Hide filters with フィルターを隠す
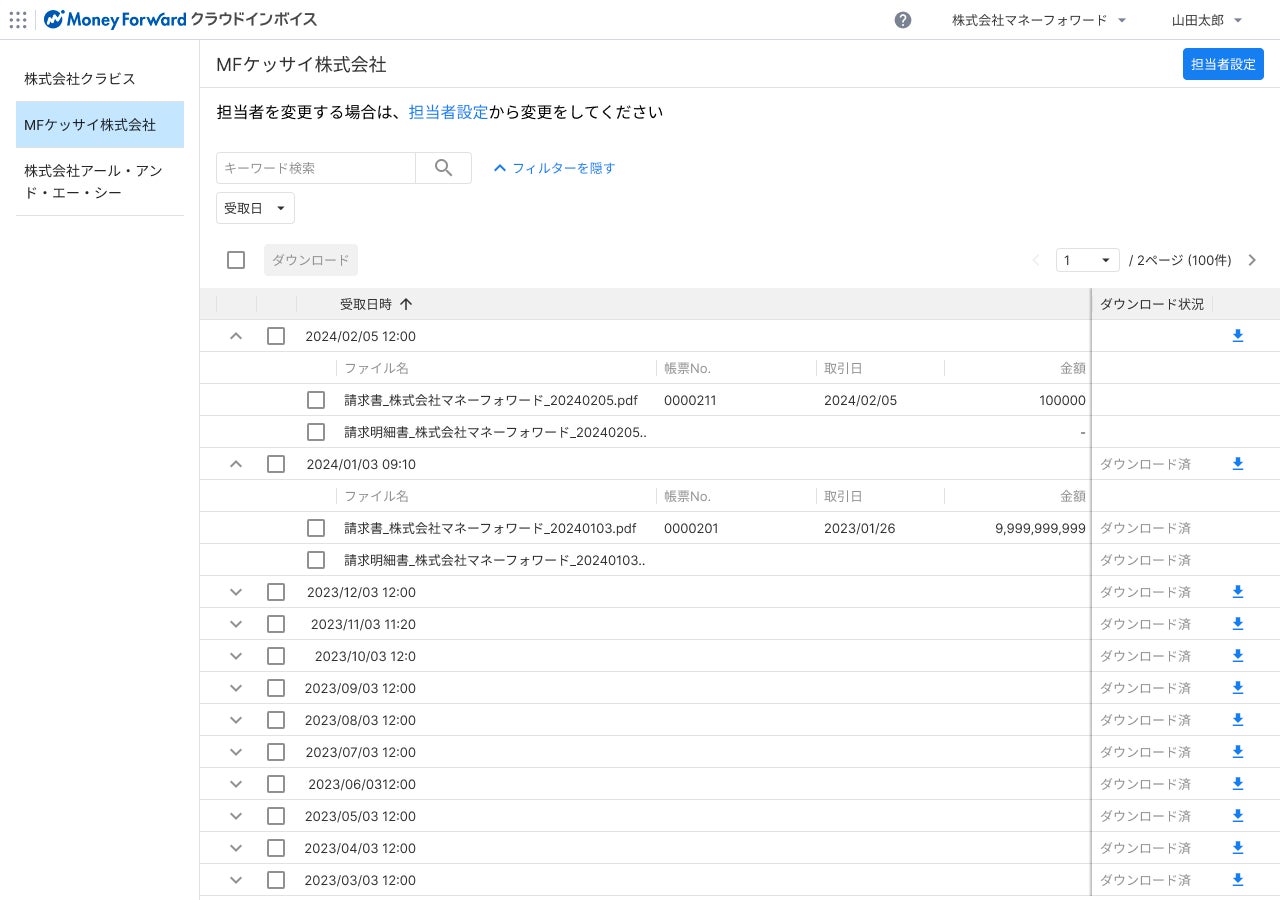The height and width of the screenshot is (900, 1280). pyautogui.click(x=554, y=168)
